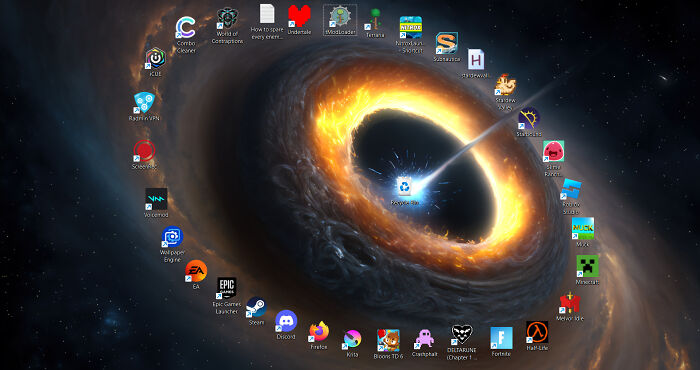The width and height of the screenshot is (700, 370).
Task: Select the stardewvalley H file icon
Action: click(476, 59)
